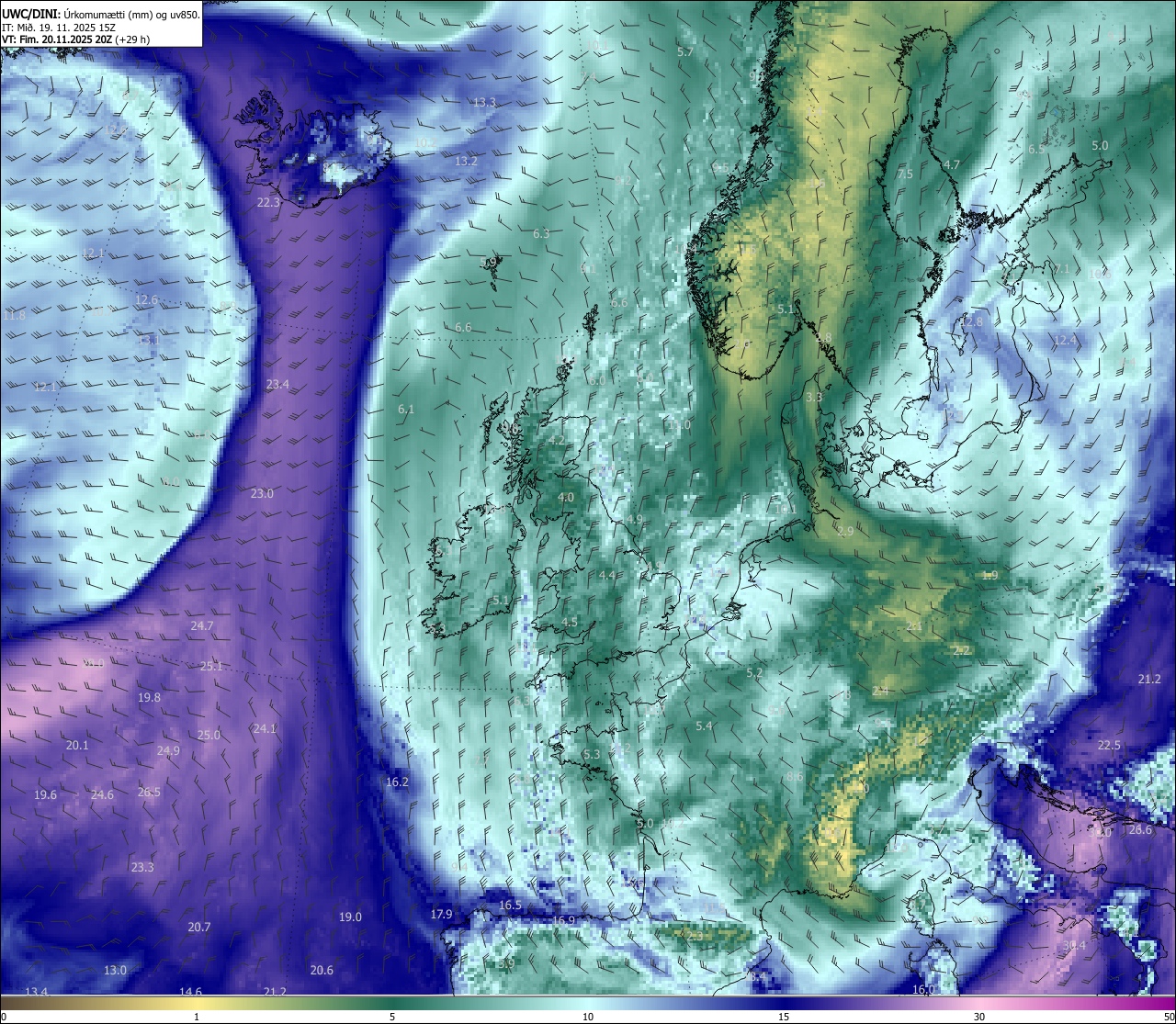Screen dimensions: 1176x1024
Task: Select the 4.0 value label
Action: (566, 498)
